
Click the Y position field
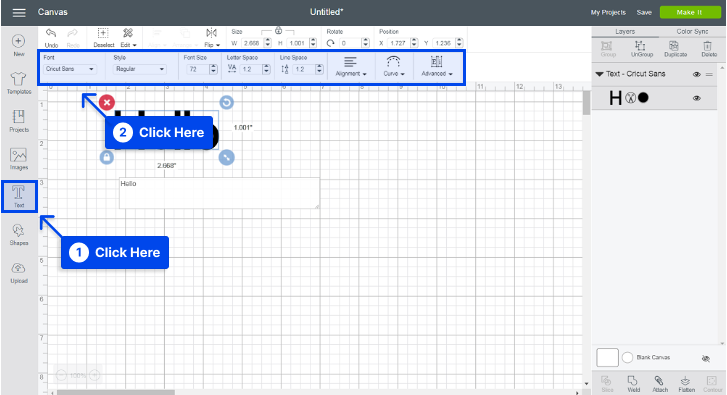pos(444,43)
